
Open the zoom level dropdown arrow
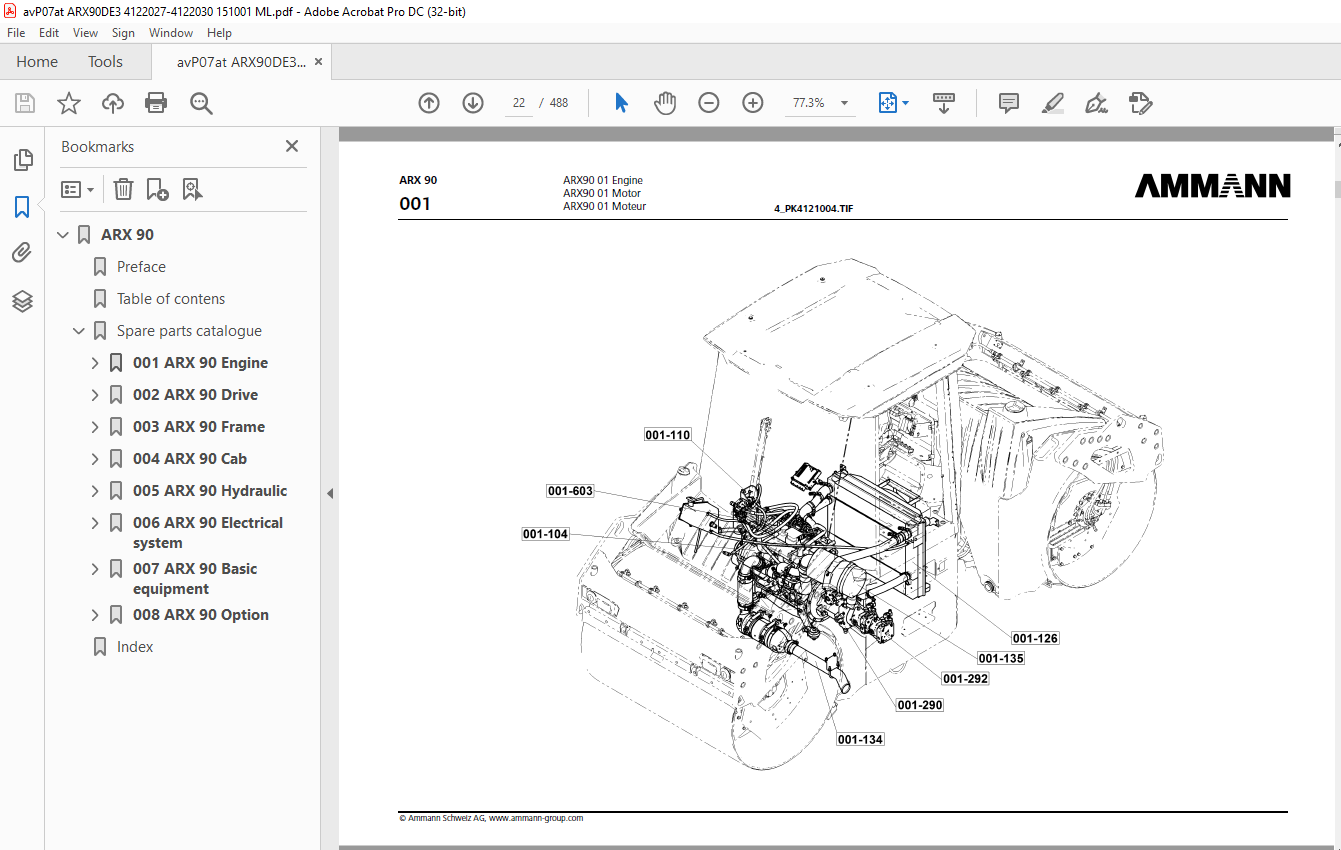coord(844,103)
